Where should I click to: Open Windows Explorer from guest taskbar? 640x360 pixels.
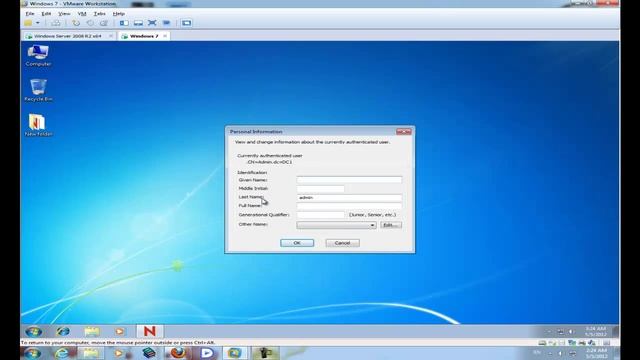point(92,331)
